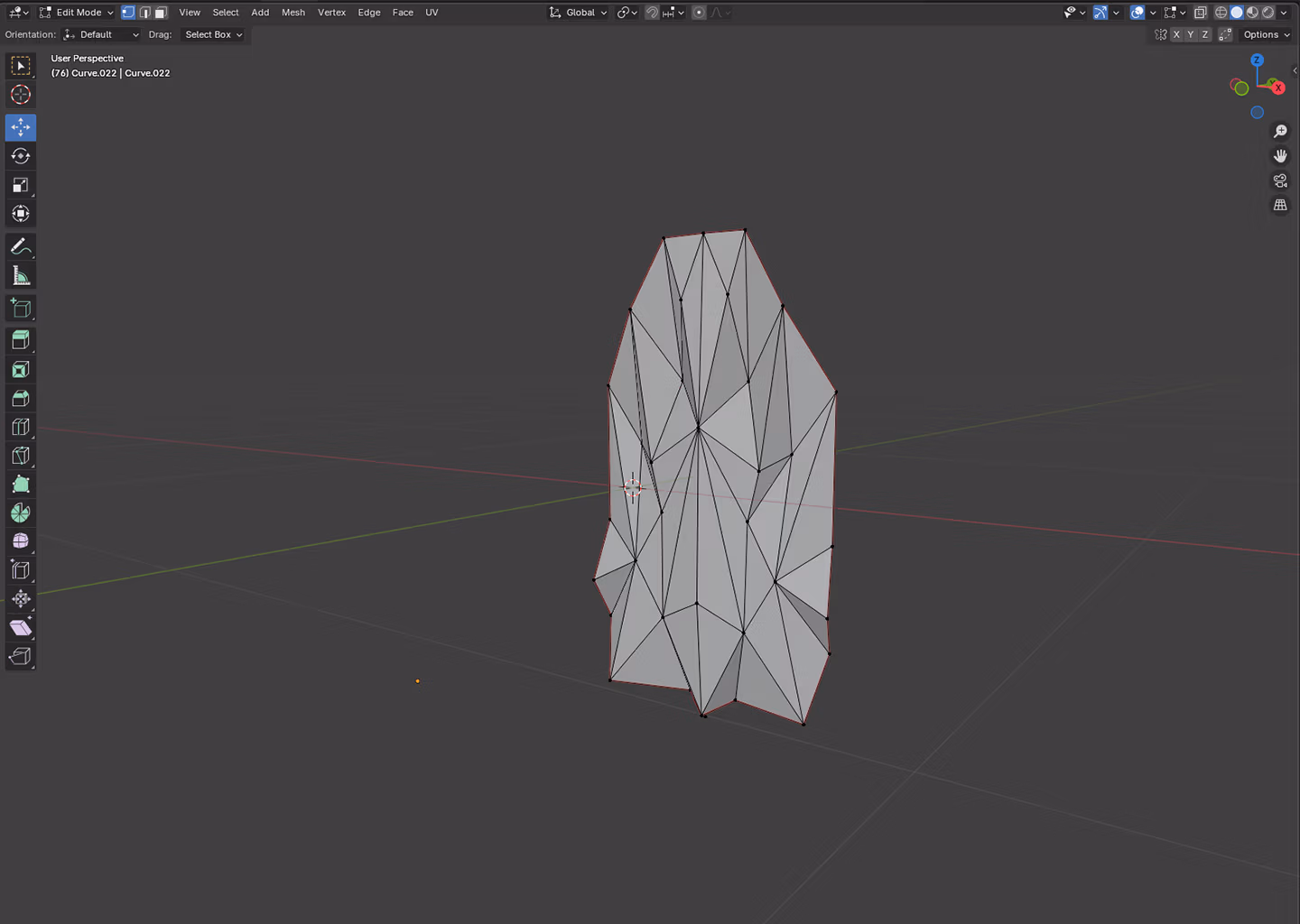Click the zoom magnifier viewport icon

tap(1280, 132)
